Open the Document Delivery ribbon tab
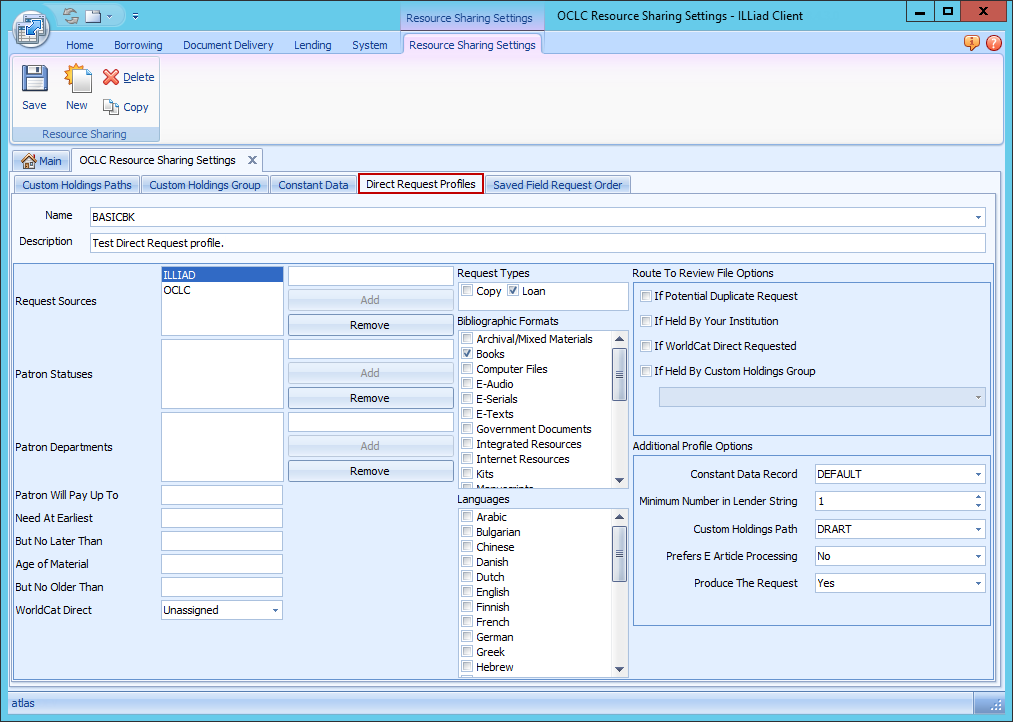Image resolution: width=1013 pixels, height=722 pixels. click(x=228, y=45)
